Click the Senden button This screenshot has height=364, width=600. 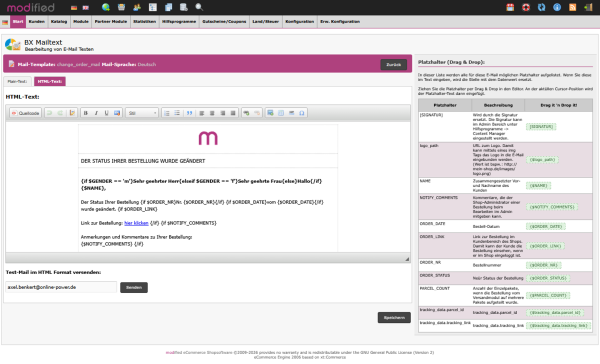[134, 287]
